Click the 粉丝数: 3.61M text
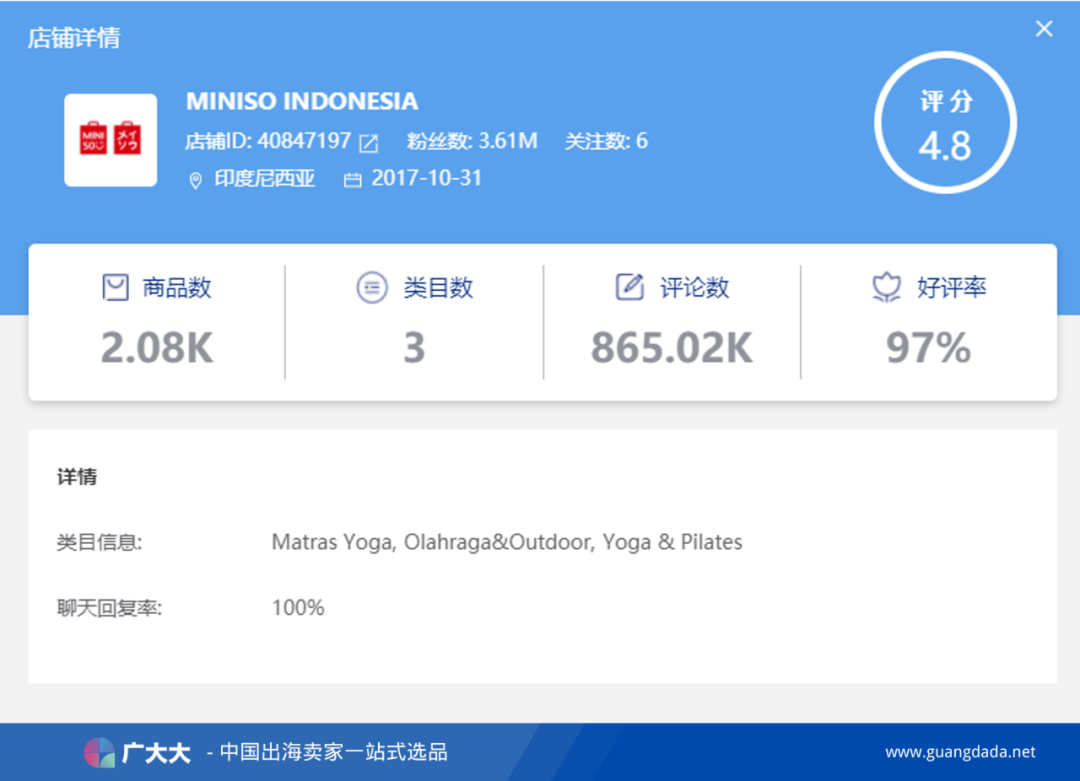 [x=472, y=141]
